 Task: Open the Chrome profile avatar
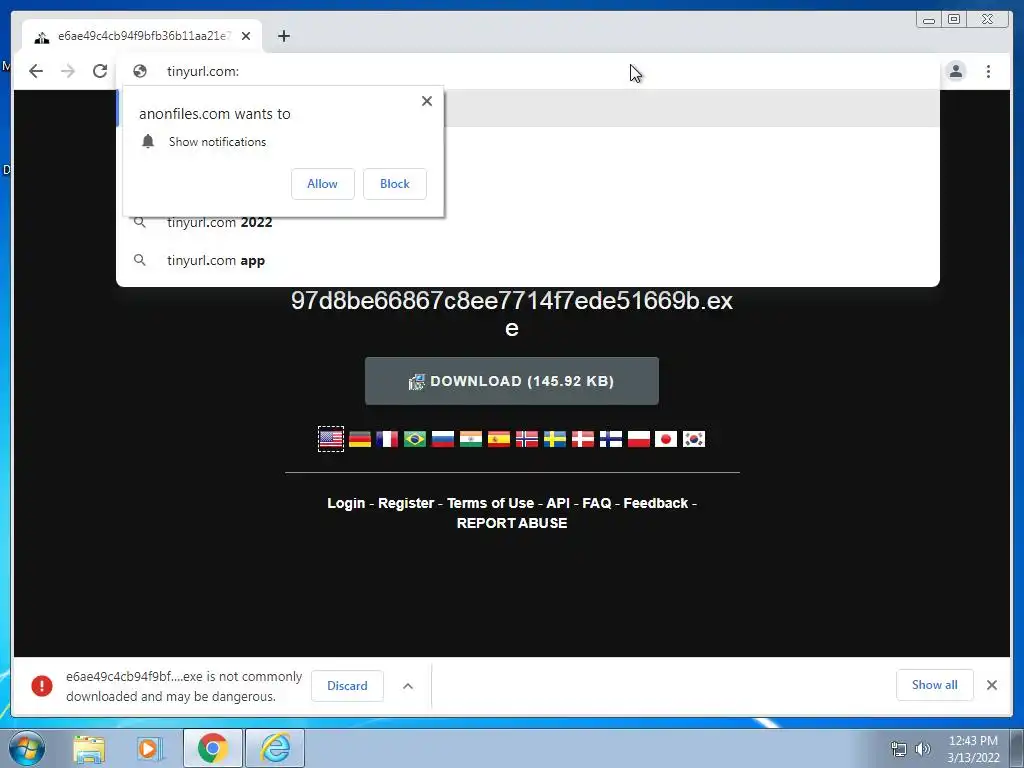coord(955,71)
